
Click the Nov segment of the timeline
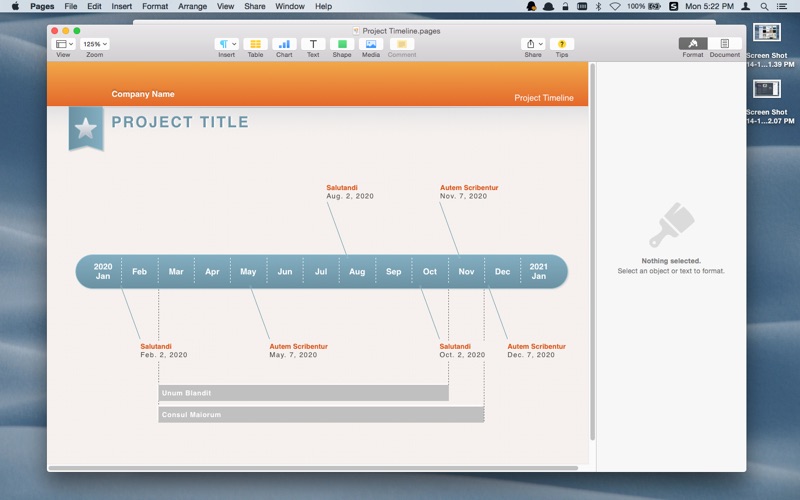click(466, 271)
